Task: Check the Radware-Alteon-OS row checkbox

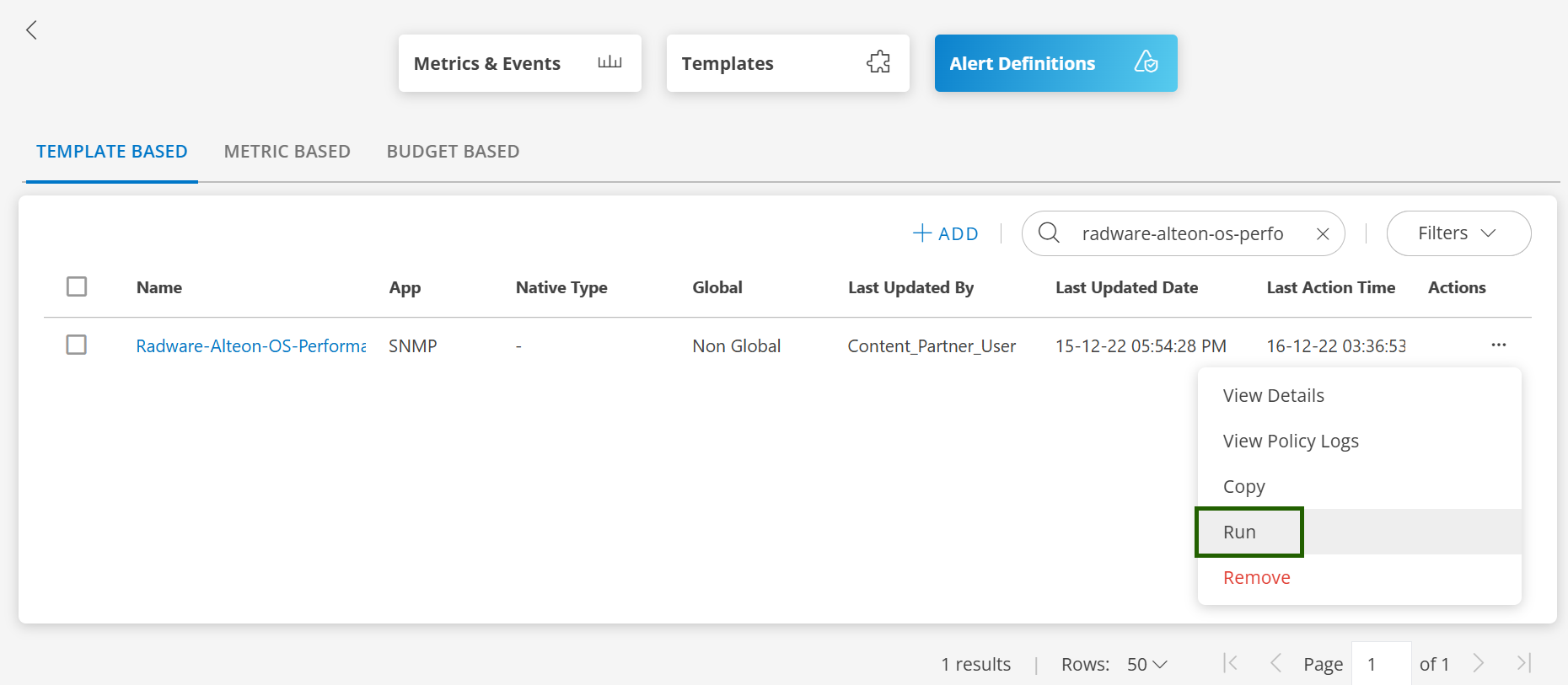Action: click(77, 345)
